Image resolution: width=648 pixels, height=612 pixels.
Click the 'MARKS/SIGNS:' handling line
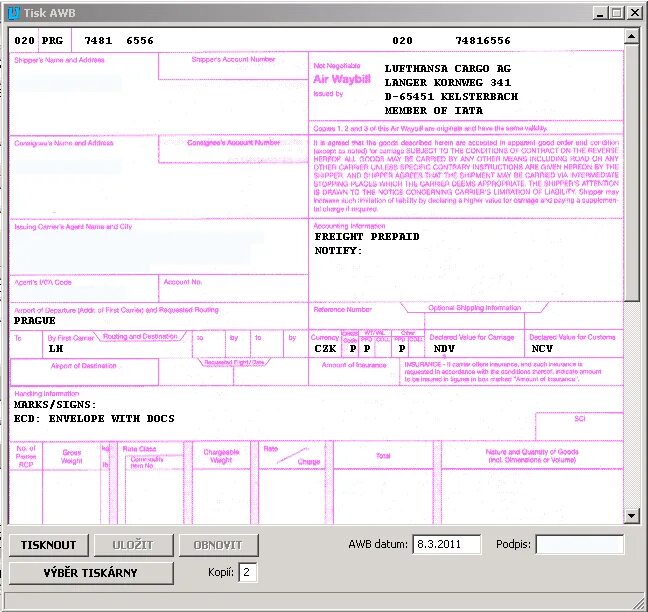pos(55,405)
